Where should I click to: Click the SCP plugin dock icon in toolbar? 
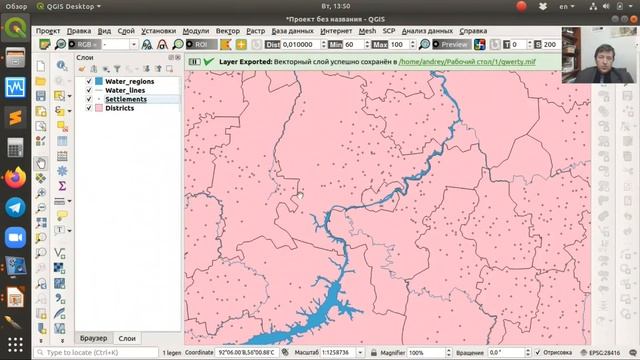coord(44,44)
